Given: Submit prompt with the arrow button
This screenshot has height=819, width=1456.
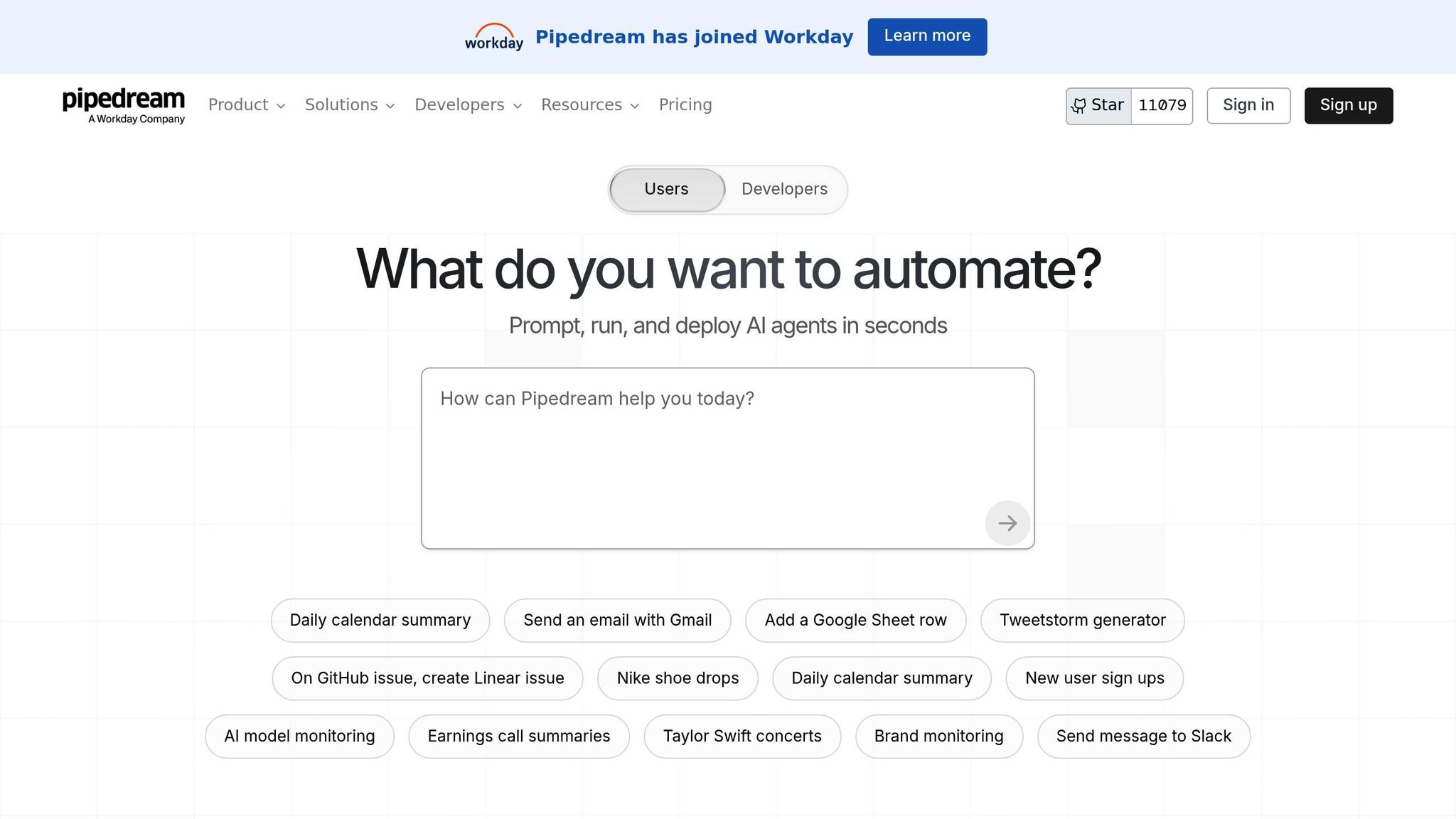Looking at the screenshot, I should coord(1007,523).
